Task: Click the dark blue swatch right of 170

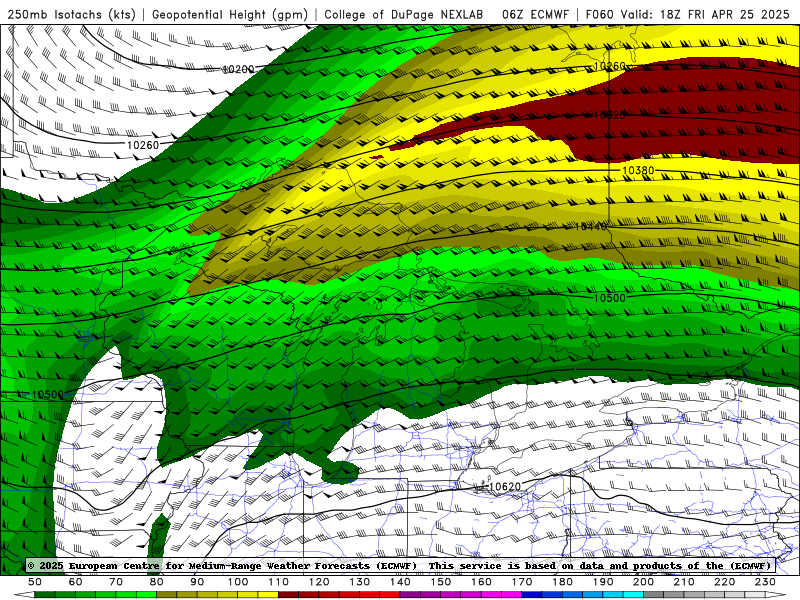Action: pyautogui.click(x=532, y=595)
